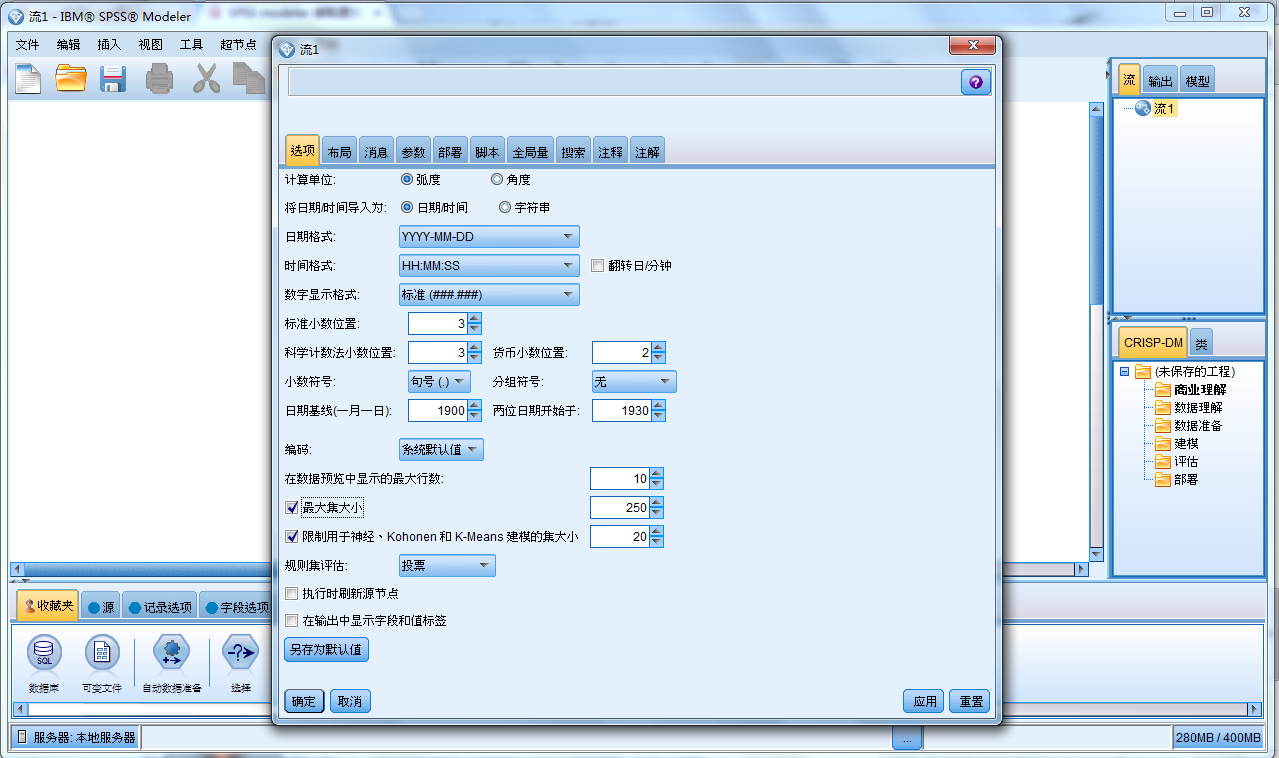Select 角度 radio button
The width and height of the screenshot is (1279, 758).
[497, 180]
